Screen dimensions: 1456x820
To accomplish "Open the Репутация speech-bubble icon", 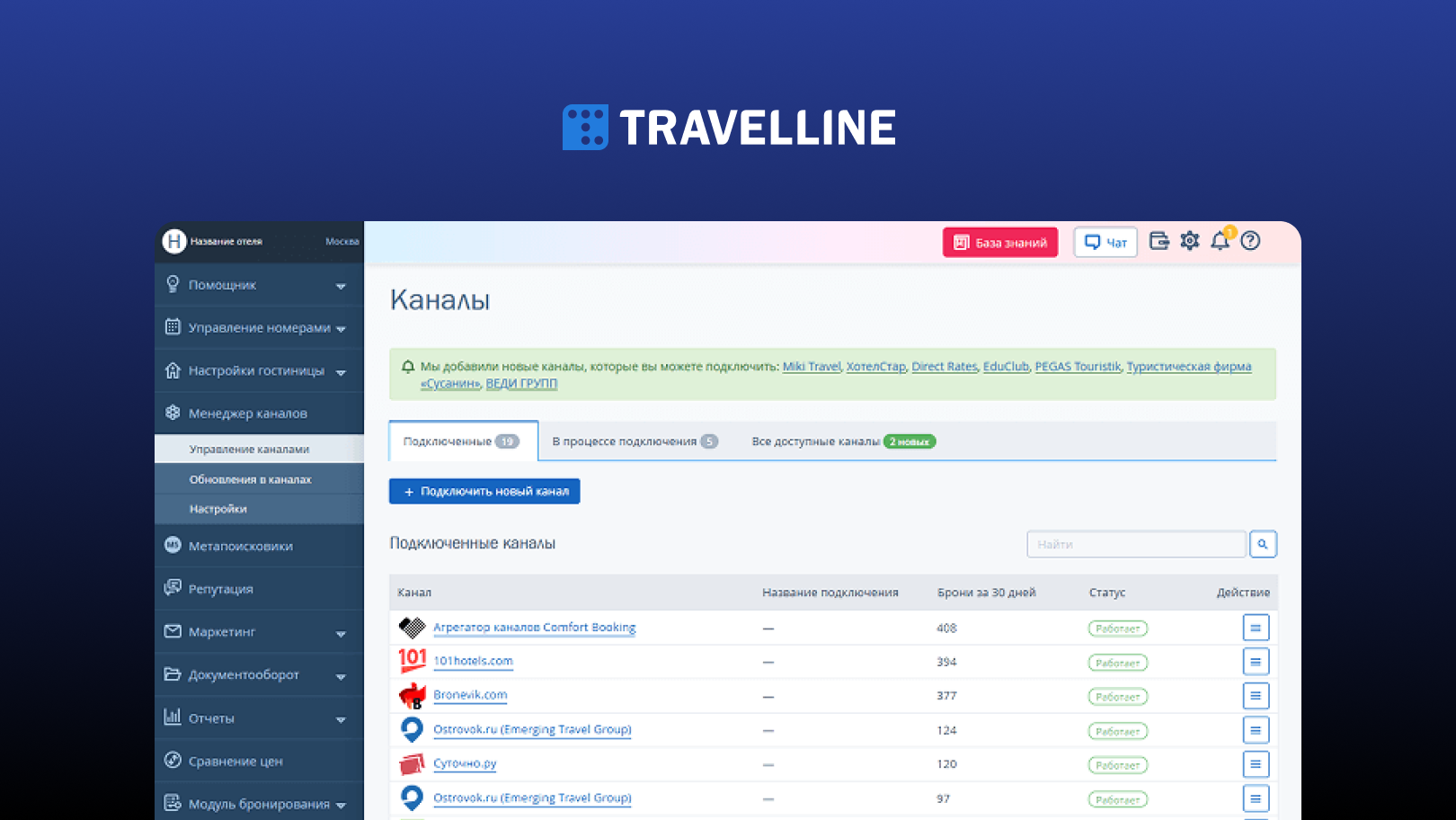I will (x=173, y=588).
